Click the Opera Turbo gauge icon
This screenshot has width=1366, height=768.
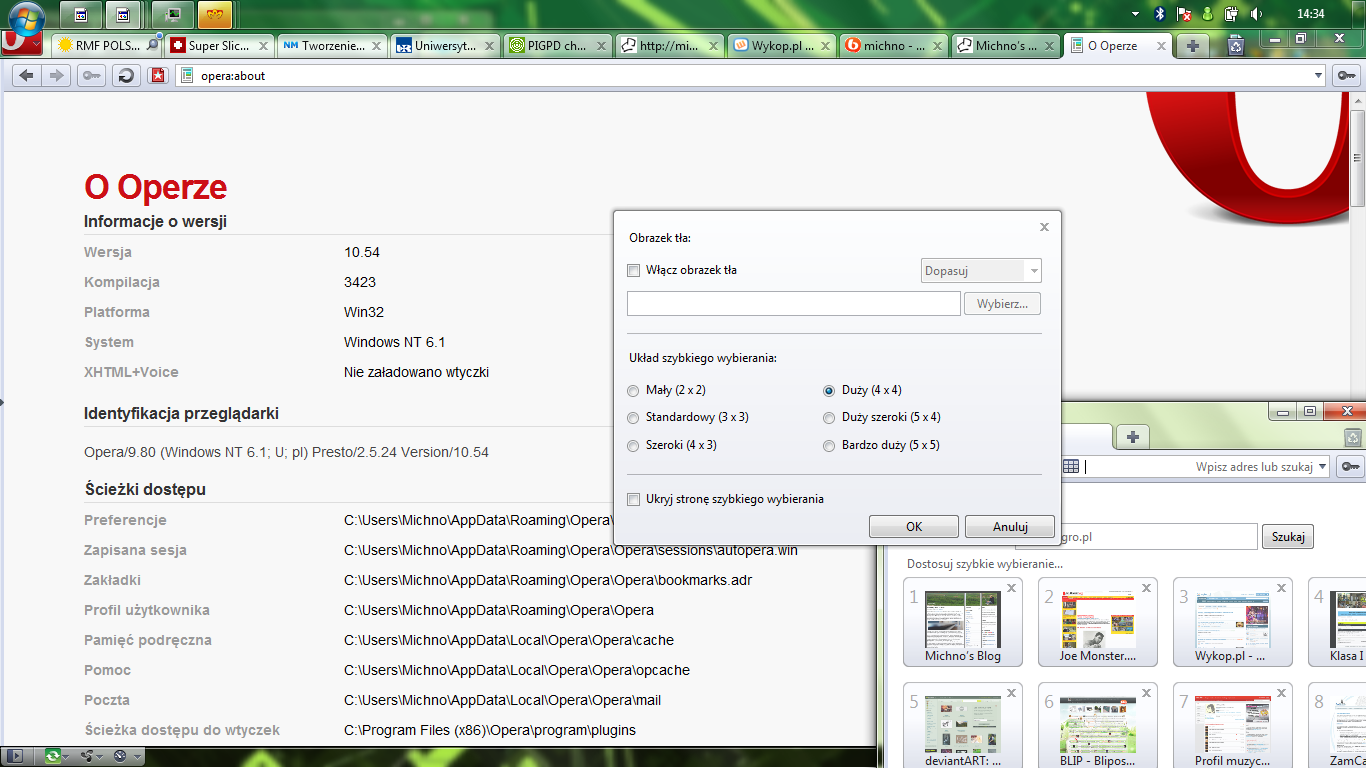(x=120, y=756)
